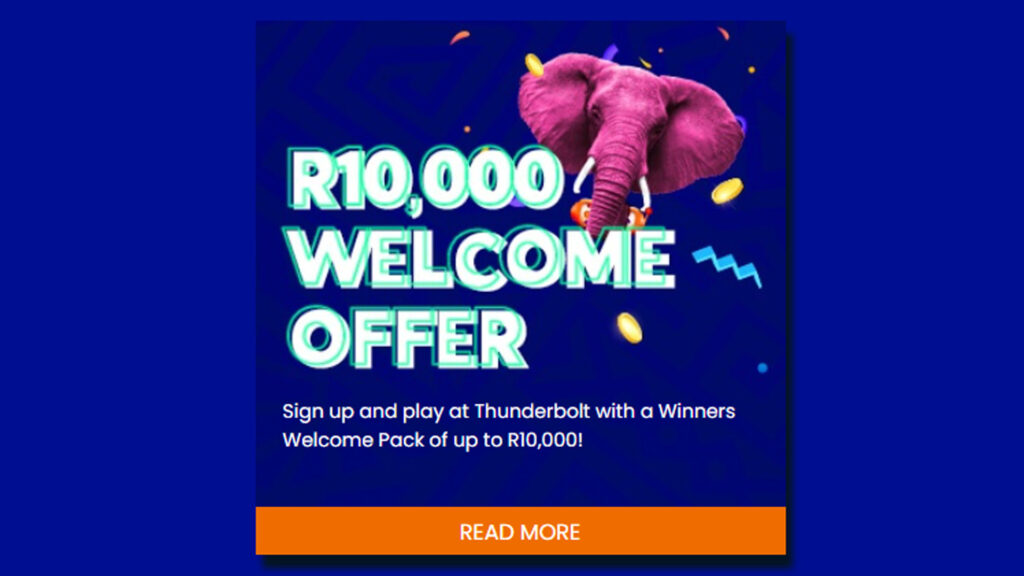Viewport: 1024px width, 576px height.
Task: Click the word Thunderbolt in the description
Action: (532, 411)
